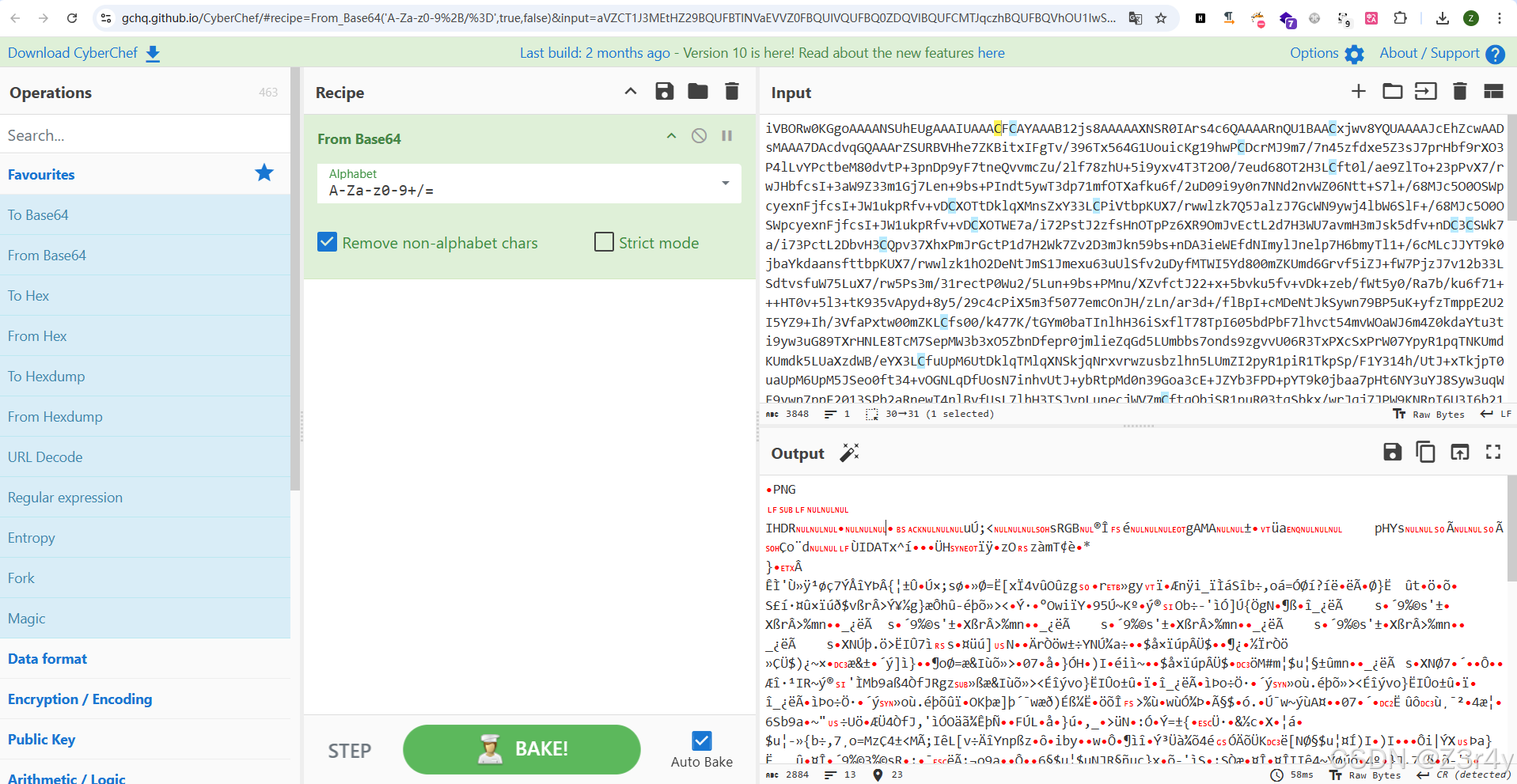Save output to file icon
This screenshot has width=1517, height=784.
(x=1393, y=452)
